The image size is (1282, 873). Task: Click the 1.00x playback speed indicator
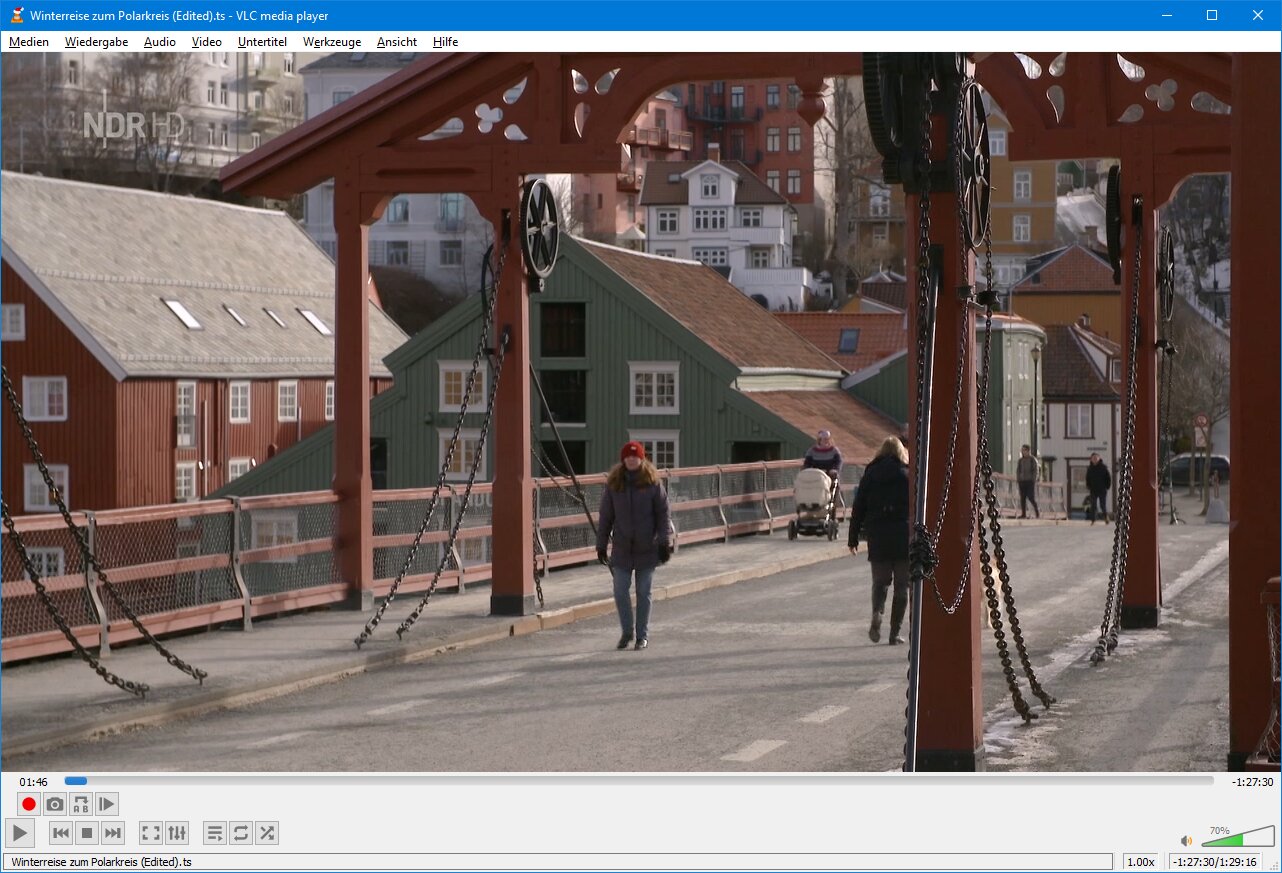pyautogui.click(x=1140, y=862)
